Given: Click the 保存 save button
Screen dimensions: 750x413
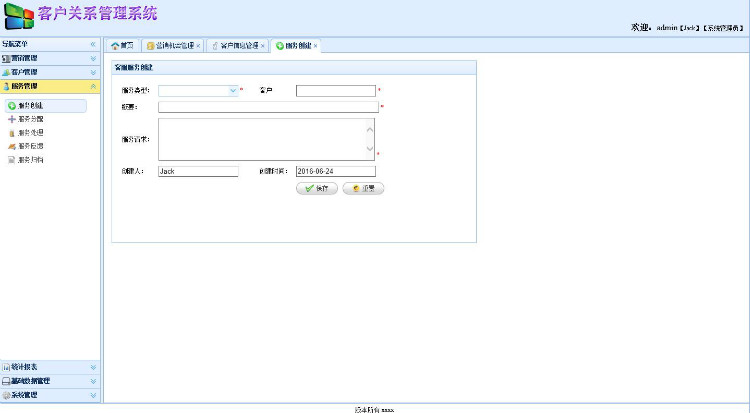Looking at the screenshot, I should point(317,189).
